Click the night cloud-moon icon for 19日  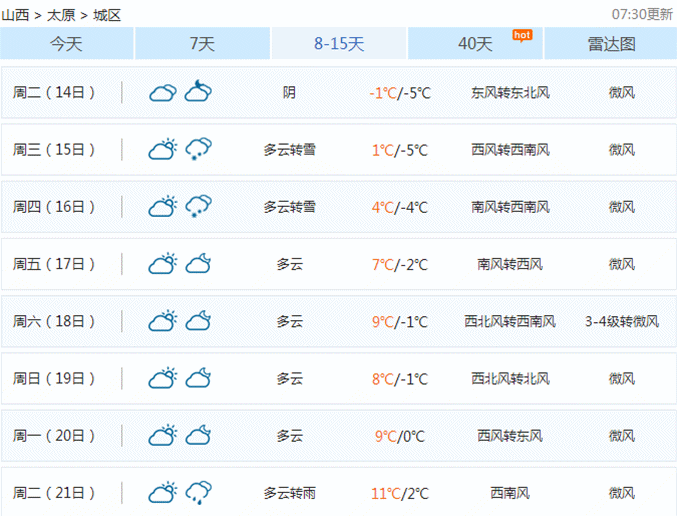(x=198, y=378)
